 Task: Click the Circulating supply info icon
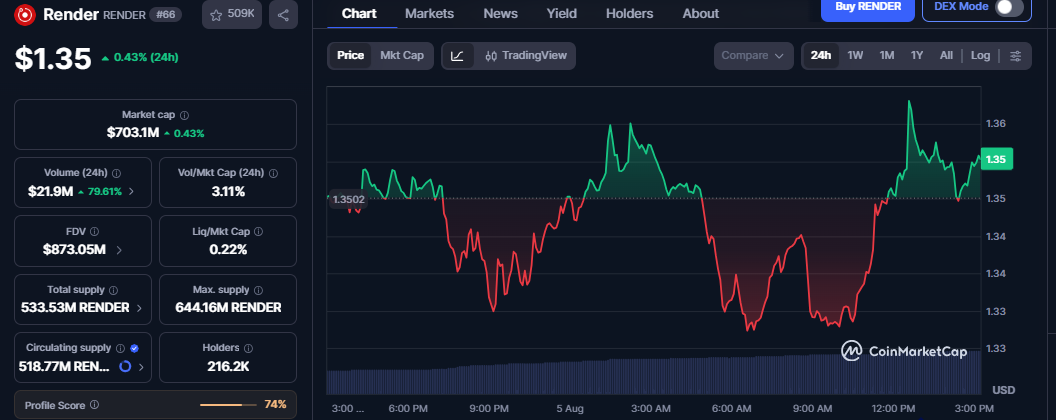(x=120, y=348)
